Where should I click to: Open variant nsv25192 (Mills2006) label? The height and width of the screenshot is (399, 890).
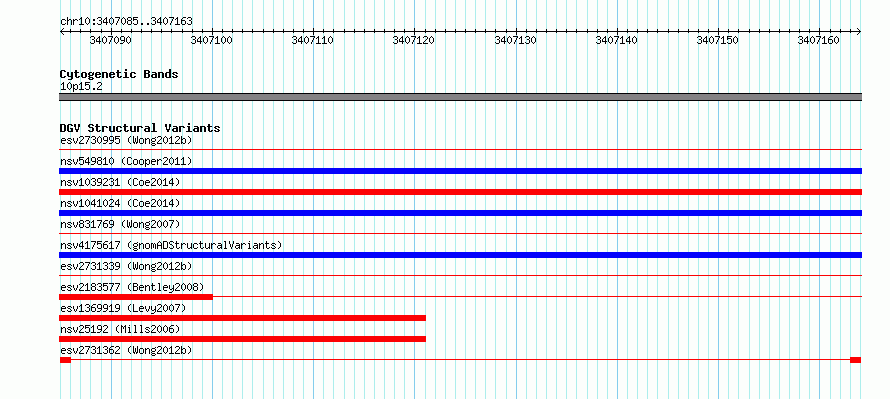120,329
